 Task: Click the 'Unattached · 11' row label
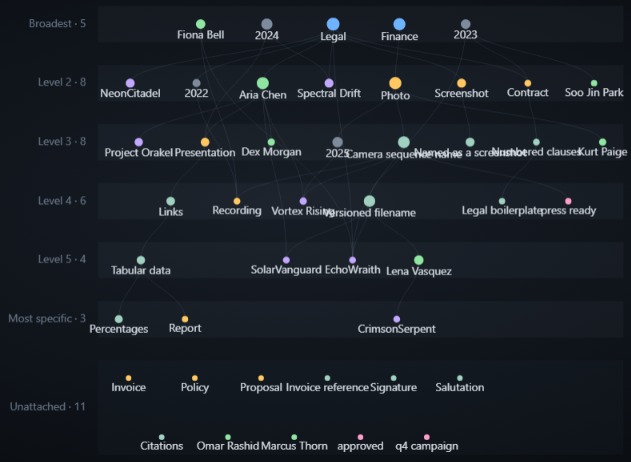click(47, 406)
